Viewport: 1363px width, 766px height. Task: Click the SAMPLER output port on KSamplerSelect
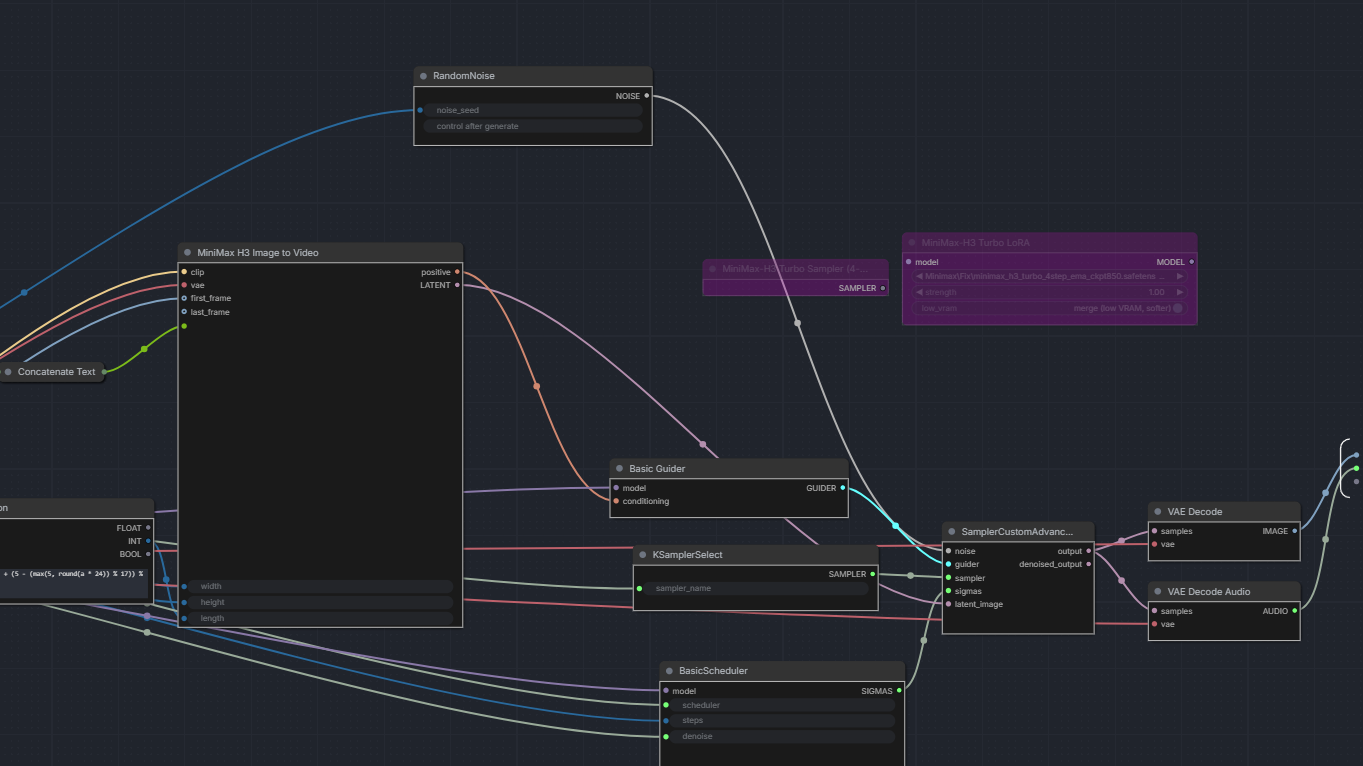873,574
